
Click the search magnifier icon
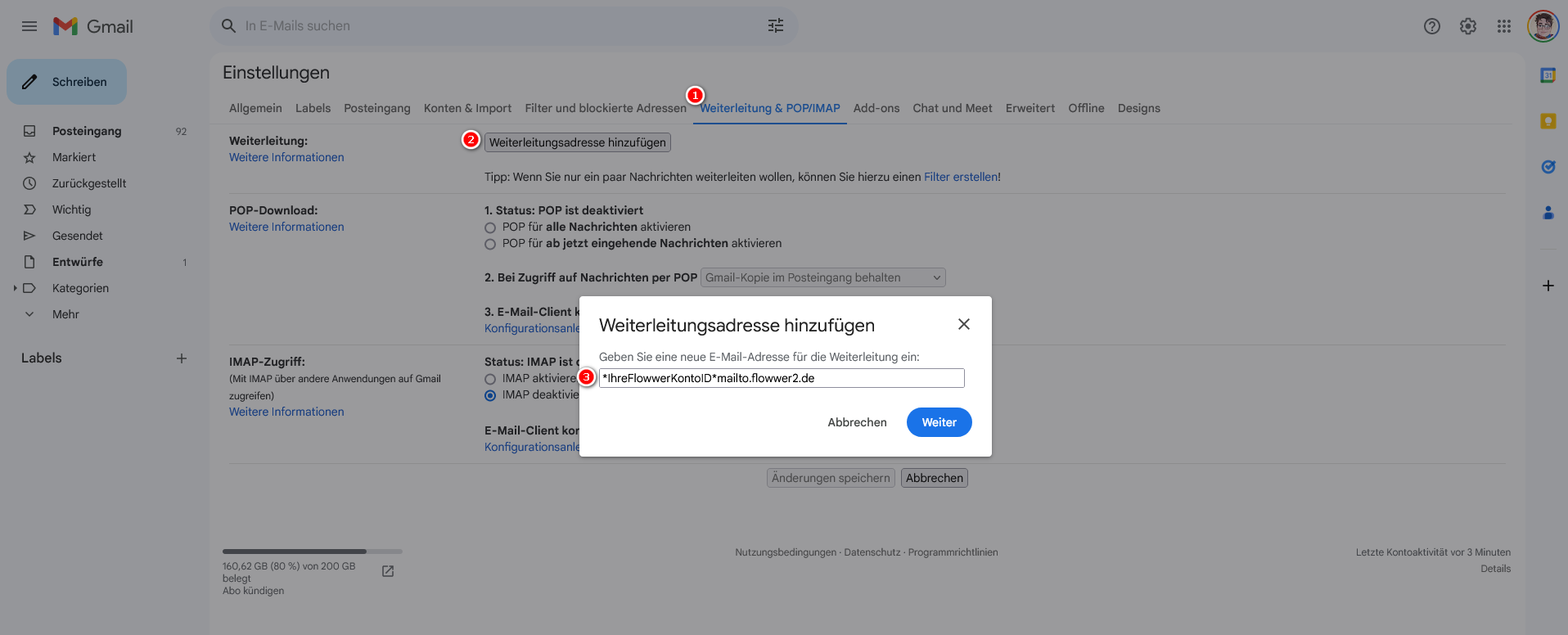[228, 26]
